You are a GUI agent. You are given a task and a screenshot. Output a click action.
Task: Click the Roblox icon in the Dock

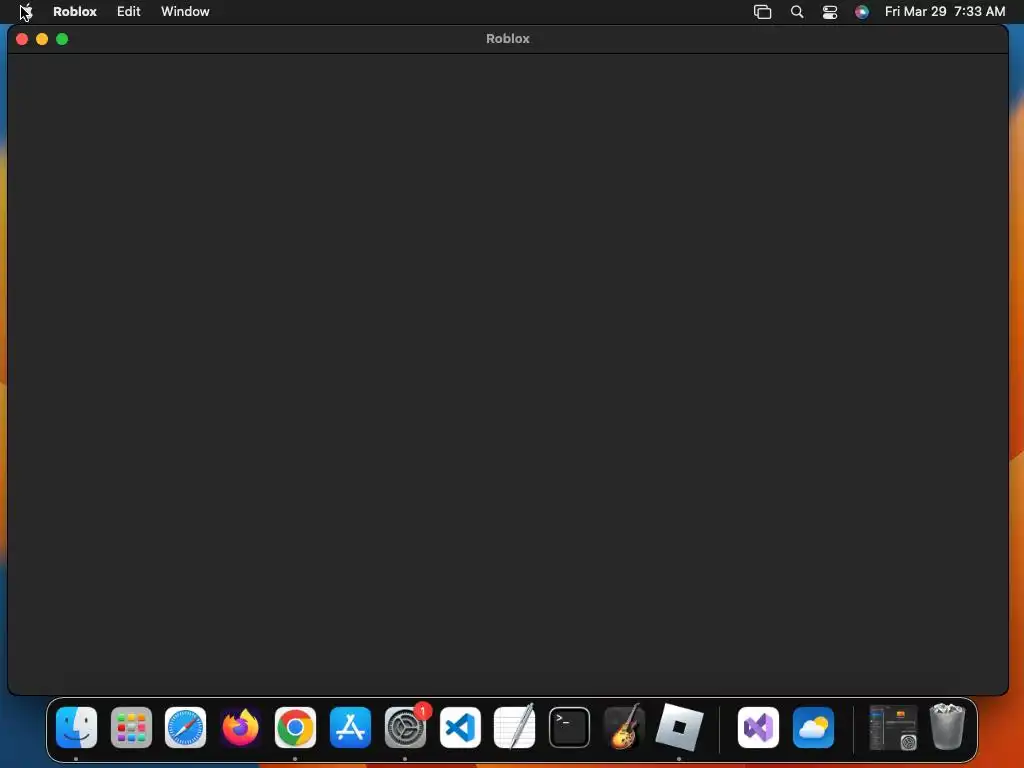[679, 727]
